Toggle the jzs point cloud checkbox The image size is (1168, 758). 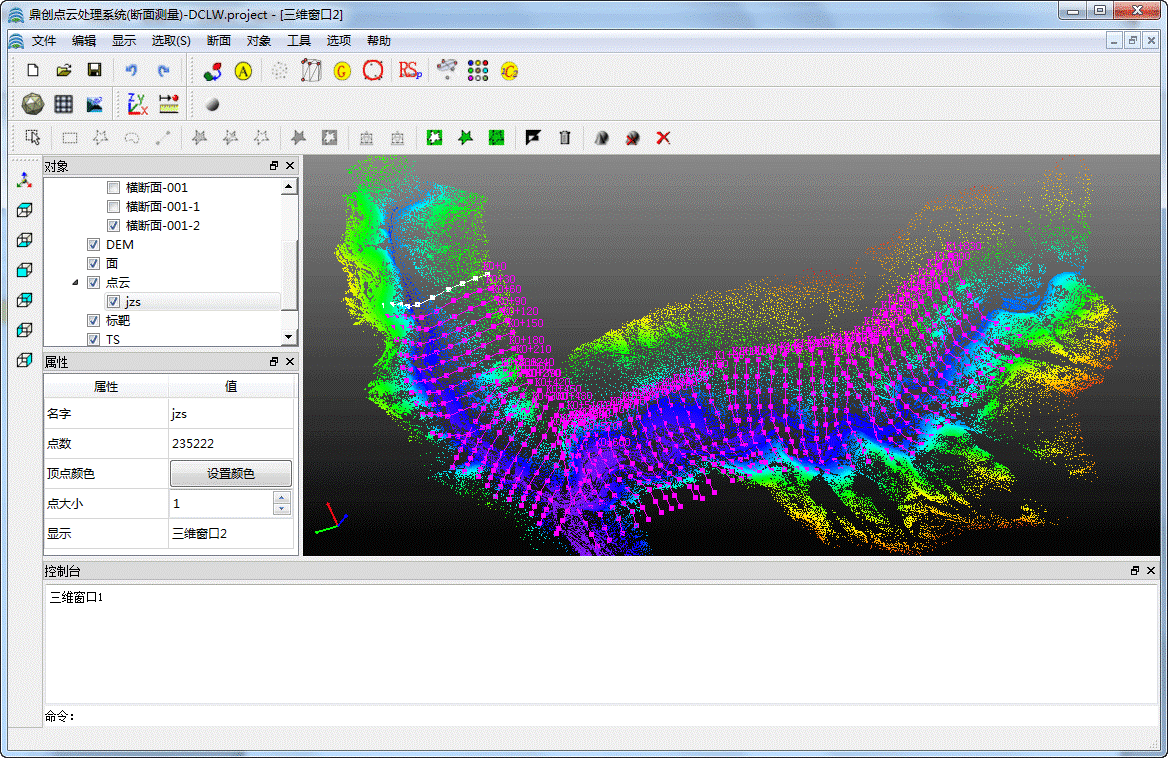click(113, 302)
